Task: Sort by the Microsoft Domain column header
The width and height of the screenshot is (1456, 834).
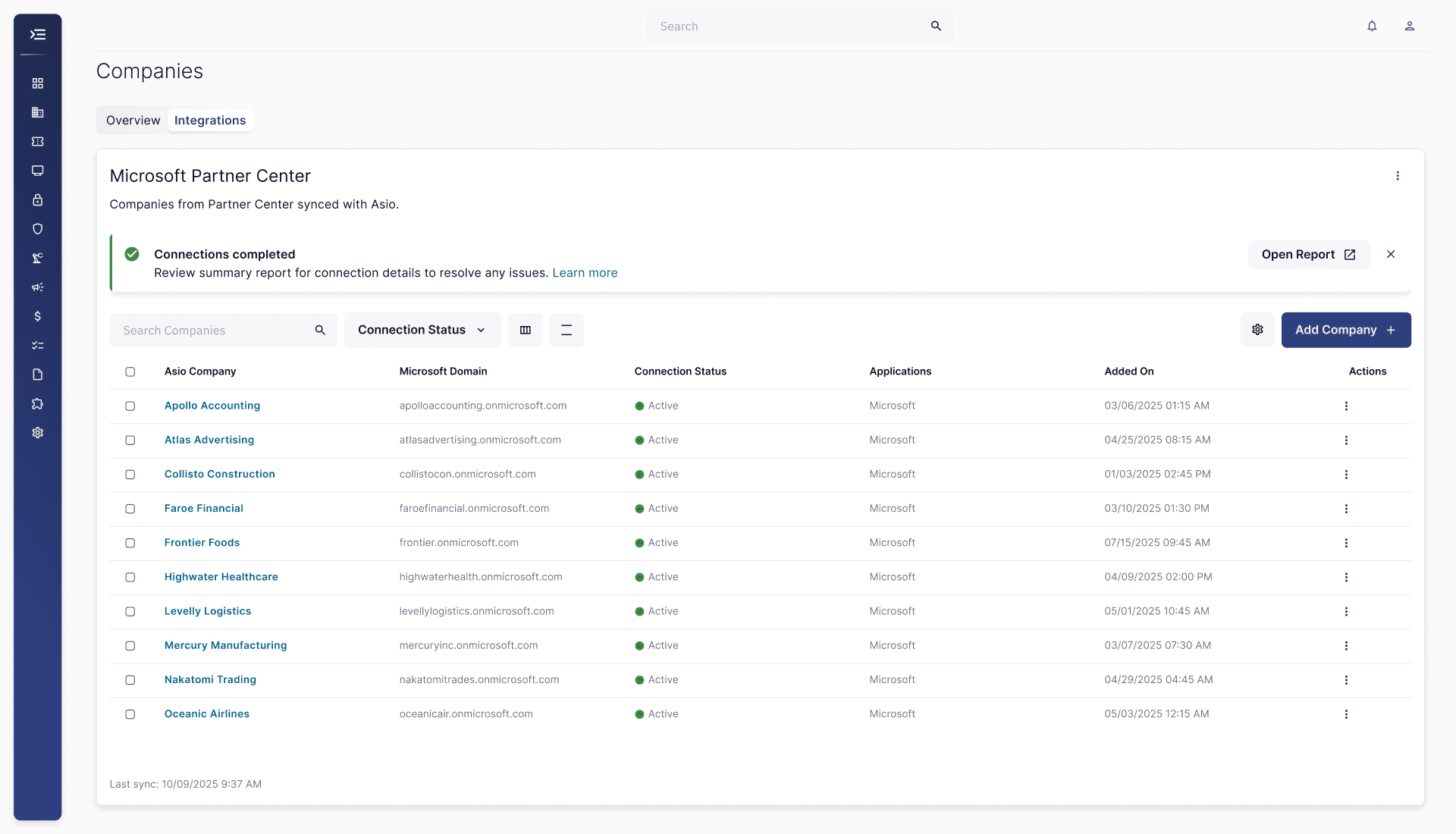Action: click(443, 372)
